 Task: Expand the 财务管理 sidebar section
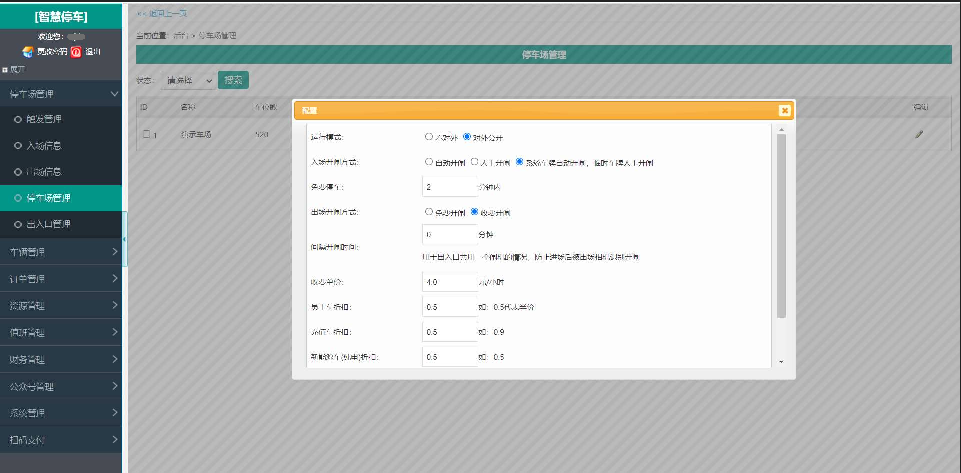pos(61,360)
